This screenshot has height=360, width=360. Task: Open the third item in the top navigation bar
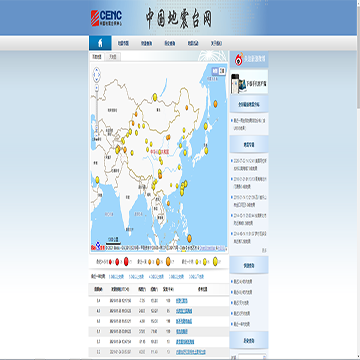(x=146, y=43)
